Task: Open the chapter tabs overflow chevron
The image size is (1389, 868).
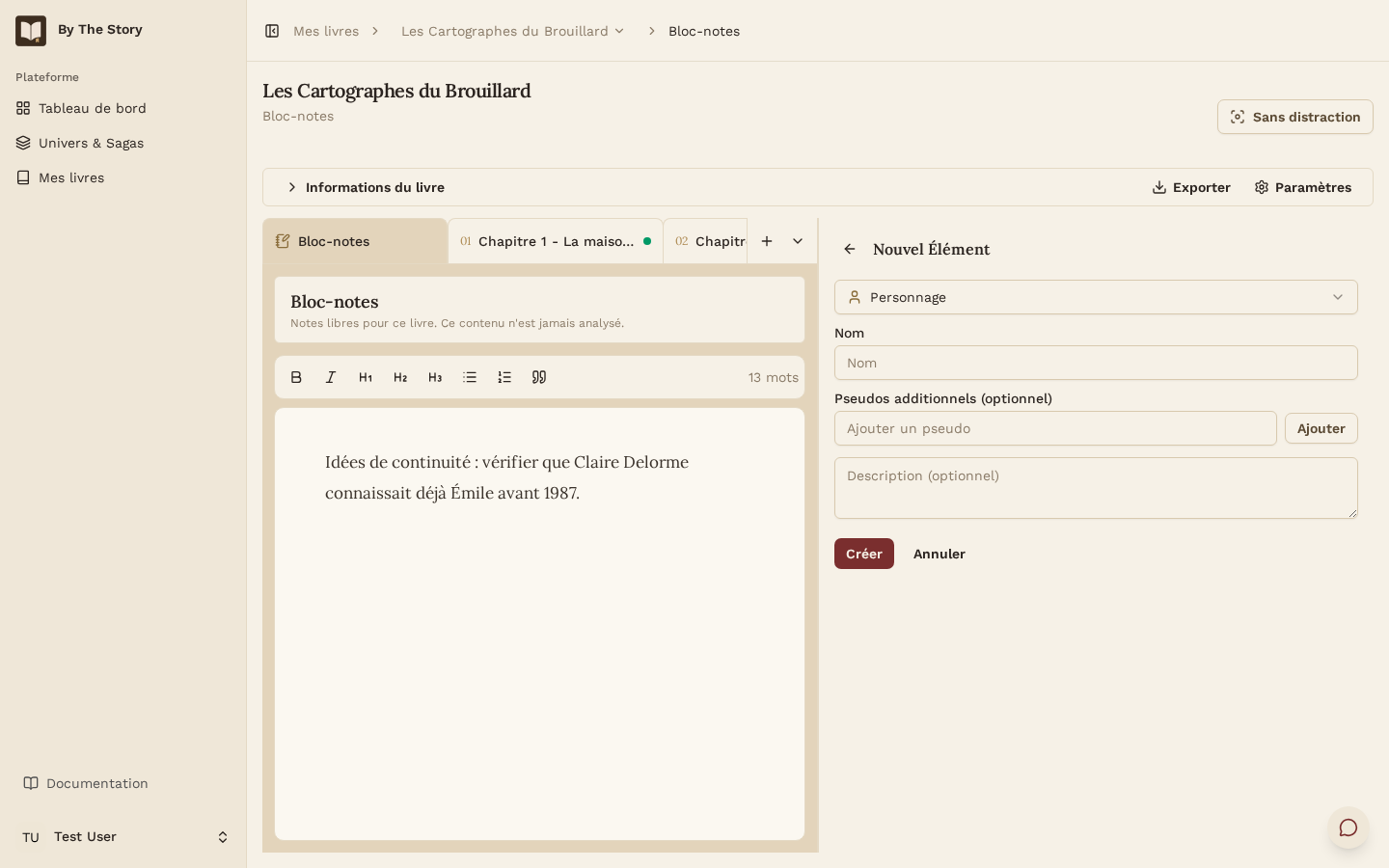Action: [x=798, y=241]
